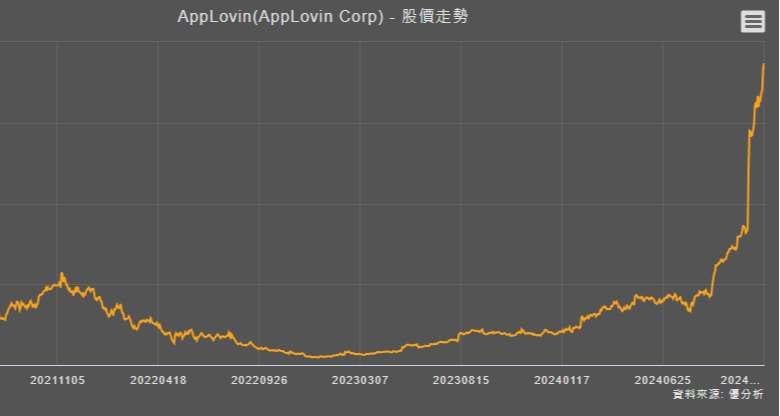Screen dimensions: 780x416
Task: Select the 20220926 x-axis date label
Action: click(259, 380)
